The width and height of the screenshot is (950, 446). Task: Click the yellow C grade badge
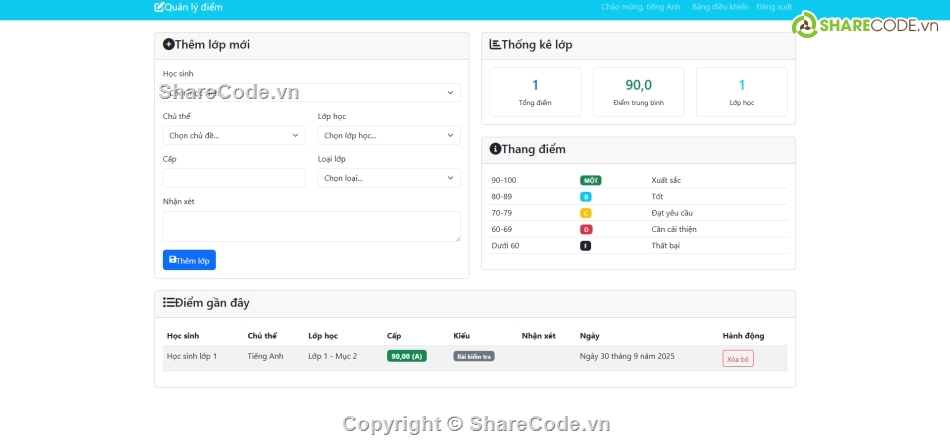pyautogui.click(x=586, y=213)
